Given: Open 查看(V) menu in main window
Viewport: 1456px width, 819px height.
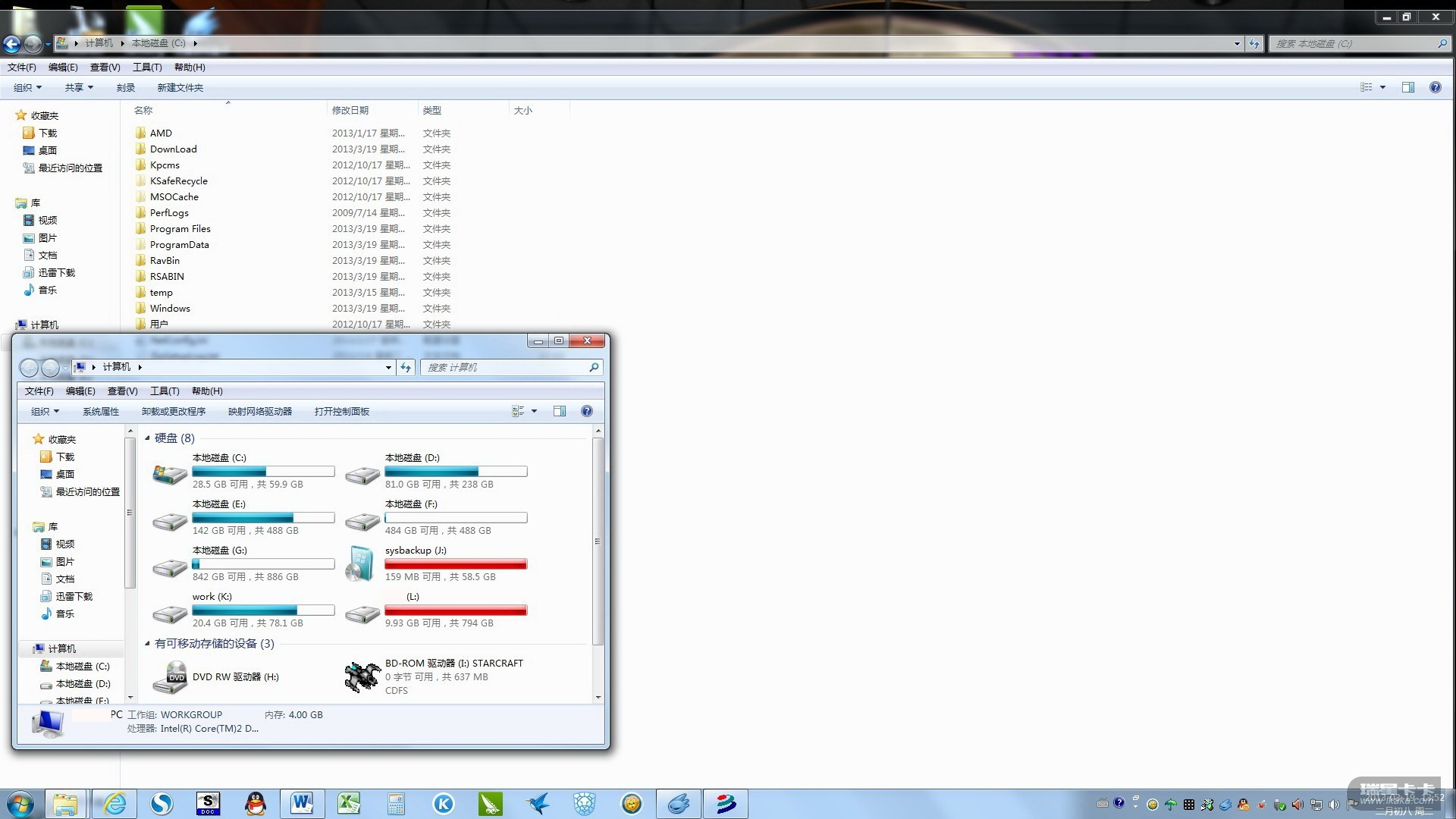Looking at the screenshot, I should coord(105,67).
